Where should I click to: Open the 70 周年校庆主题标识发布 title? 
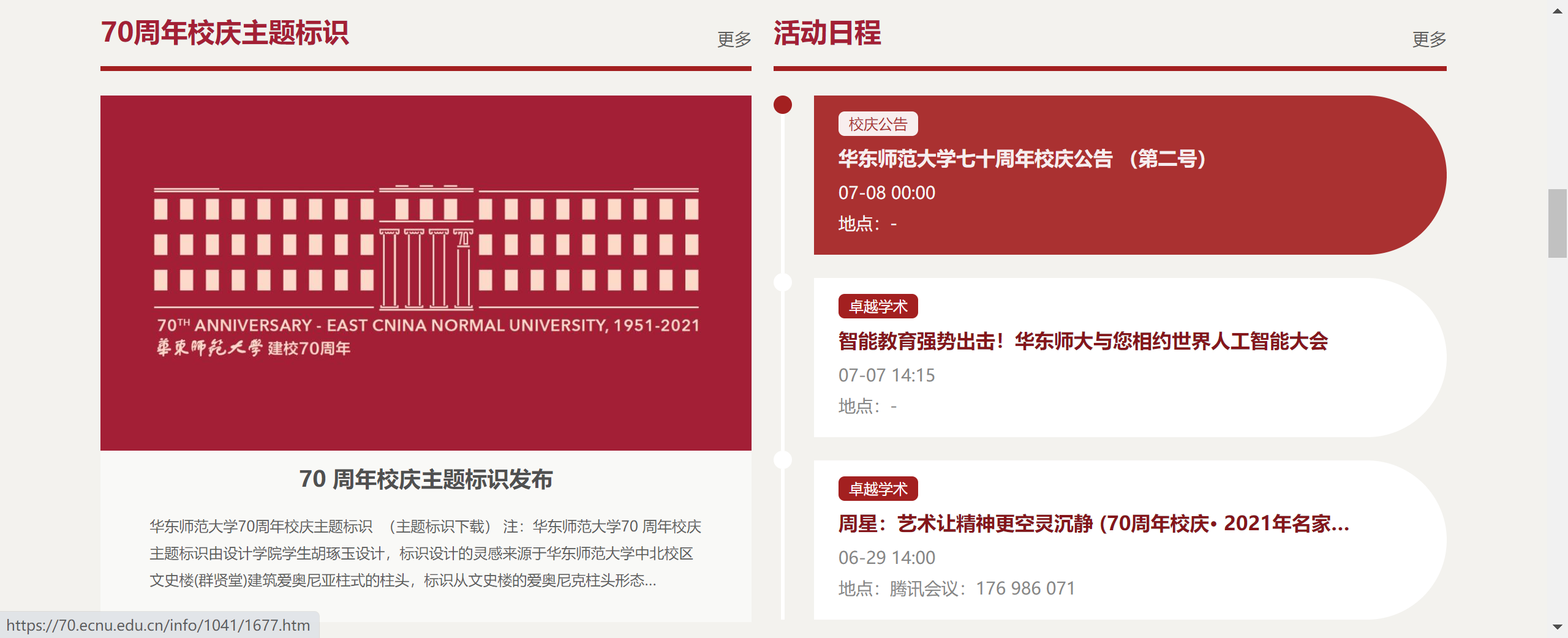[426, 479]
